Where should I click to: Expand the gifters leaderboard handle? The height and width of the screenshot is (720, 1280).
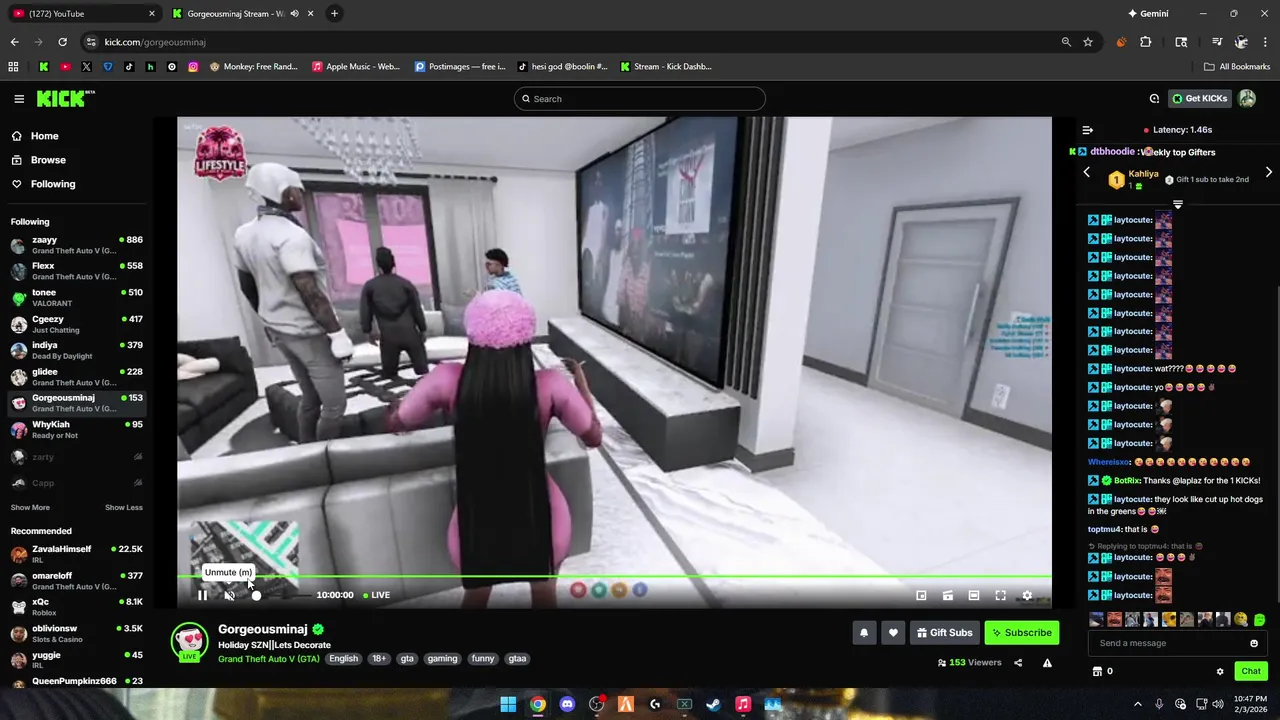pyautogui.click(x=1178, y=204)
